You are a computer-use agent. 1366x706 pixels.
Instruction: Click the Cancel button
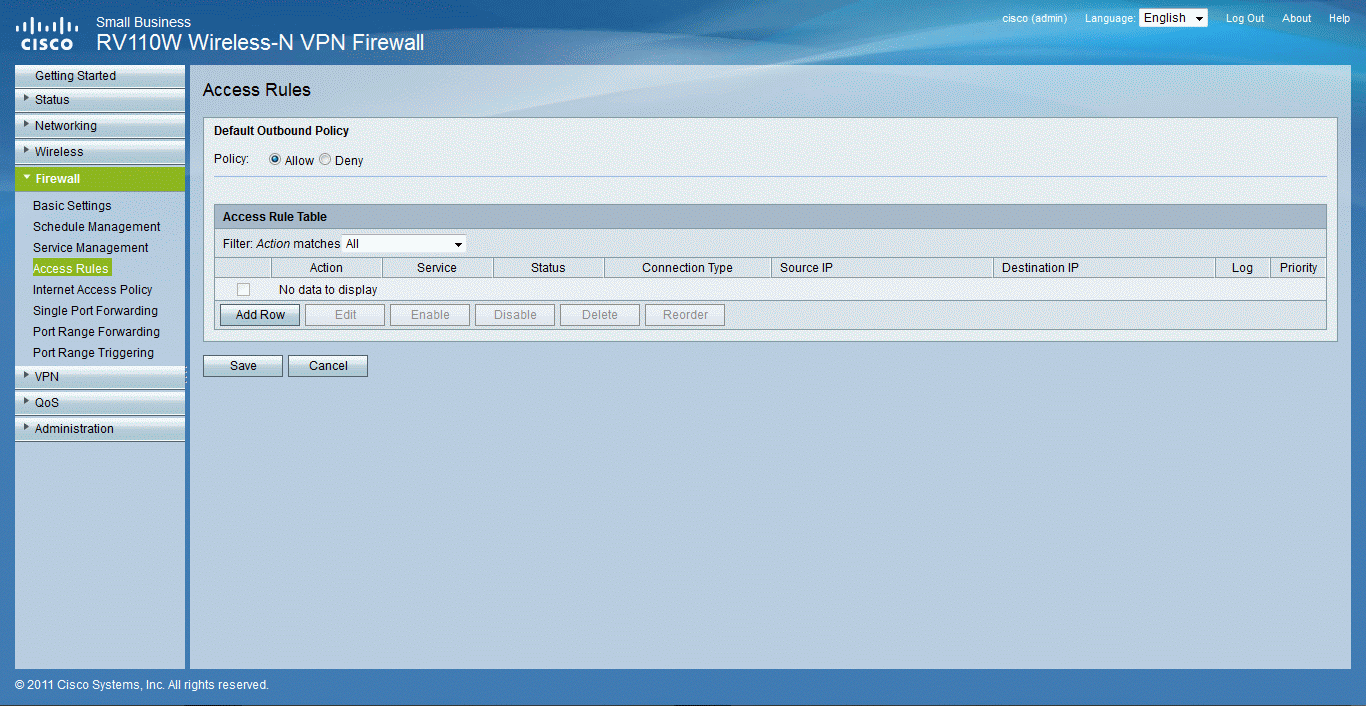[x=328, y=366]
